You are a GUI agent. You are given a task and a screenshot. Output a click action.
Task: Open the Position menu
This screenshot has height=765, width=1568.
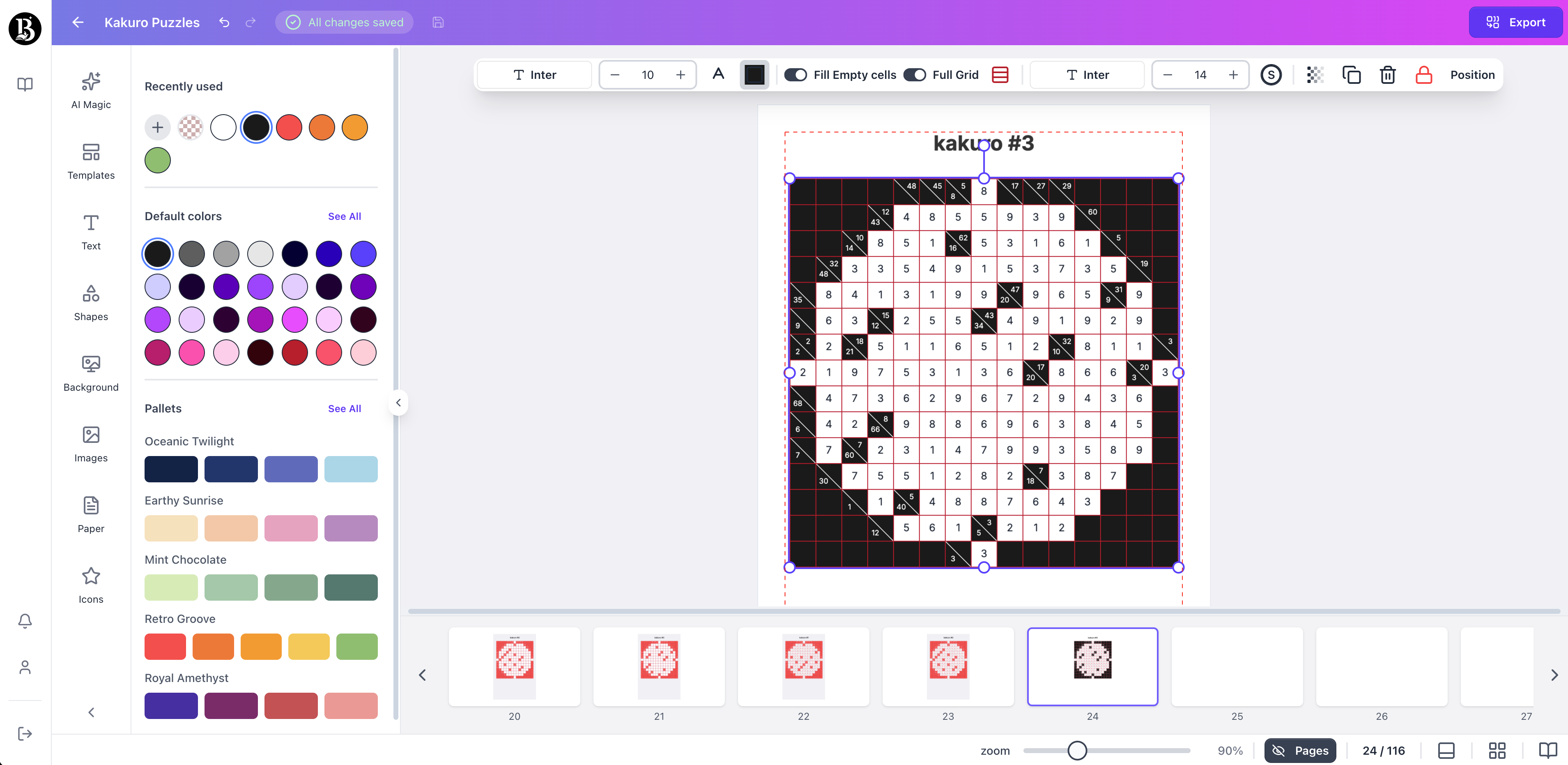1472,74
